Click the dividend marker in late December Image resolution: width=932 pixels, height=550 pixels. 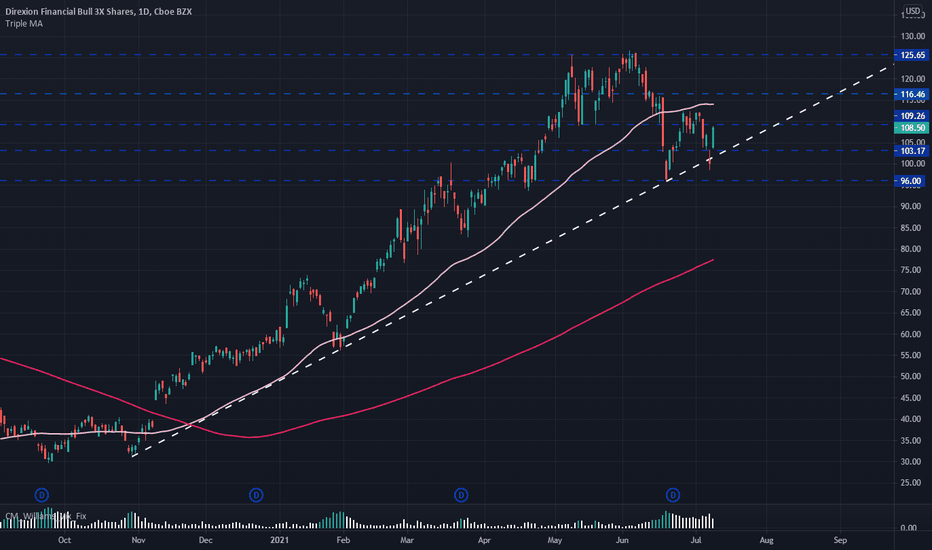256,495
